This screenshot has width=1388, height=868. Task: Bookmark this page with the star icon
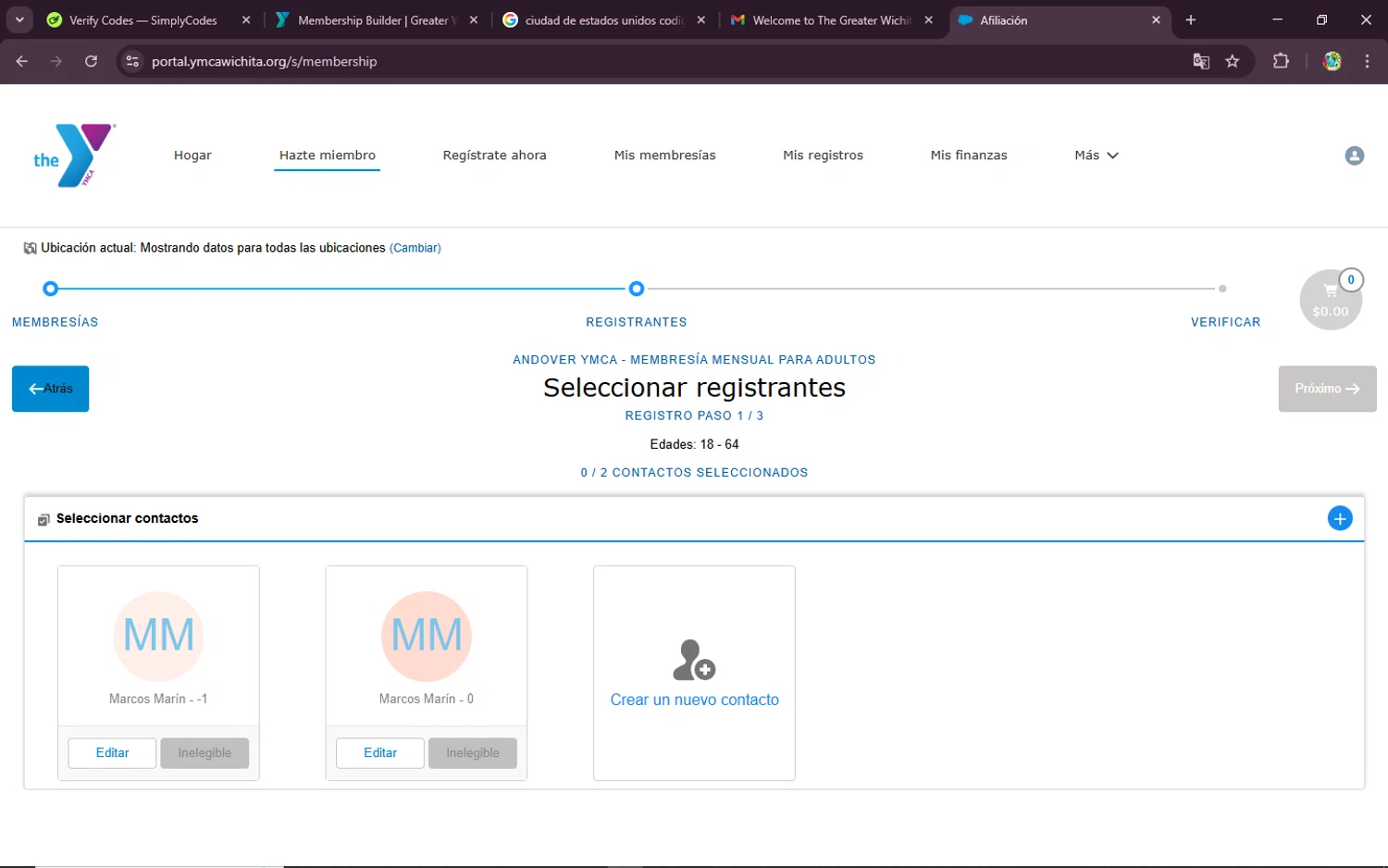[1232, 61]
